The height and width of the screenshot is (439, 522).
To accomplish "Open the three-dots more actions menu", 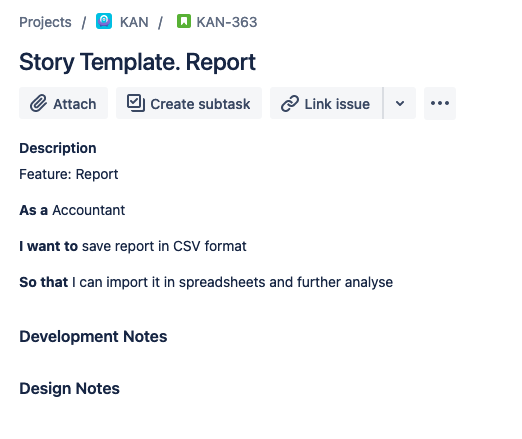I will tap(440, 103).
